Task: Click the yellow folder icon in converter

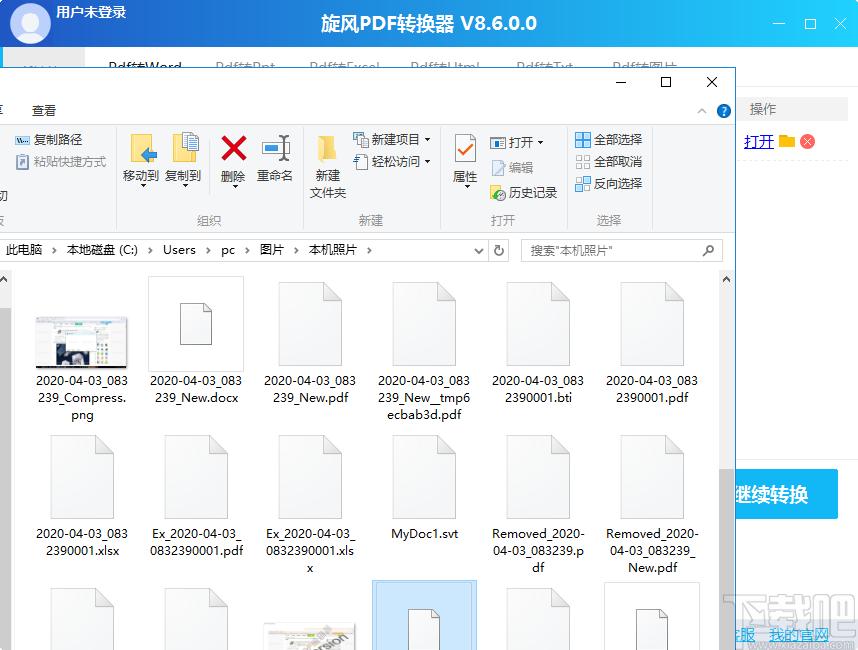Action: click(787, 141)
